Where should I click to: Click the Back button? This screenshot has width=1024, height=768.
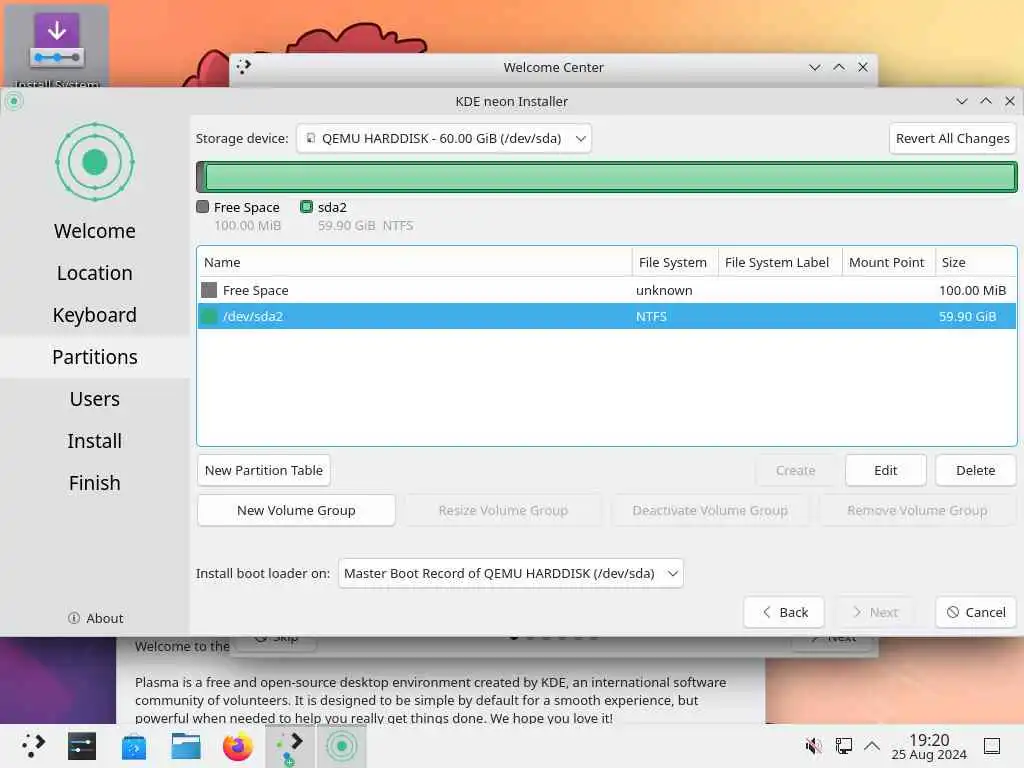pyautogui.click(x=784, y=612)
